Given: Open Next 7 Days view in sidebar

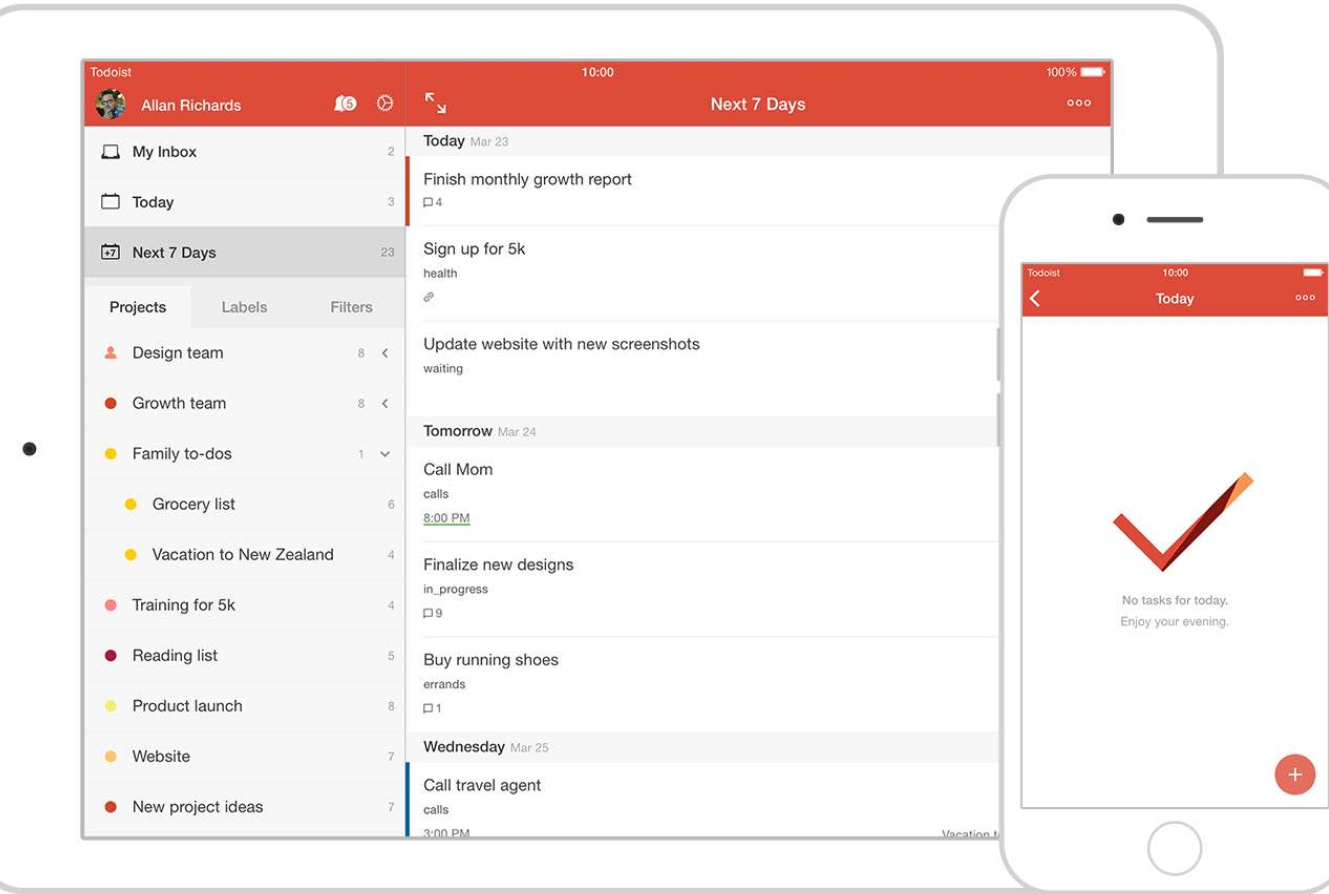Looking at the screenshot, I should [245, 253].
